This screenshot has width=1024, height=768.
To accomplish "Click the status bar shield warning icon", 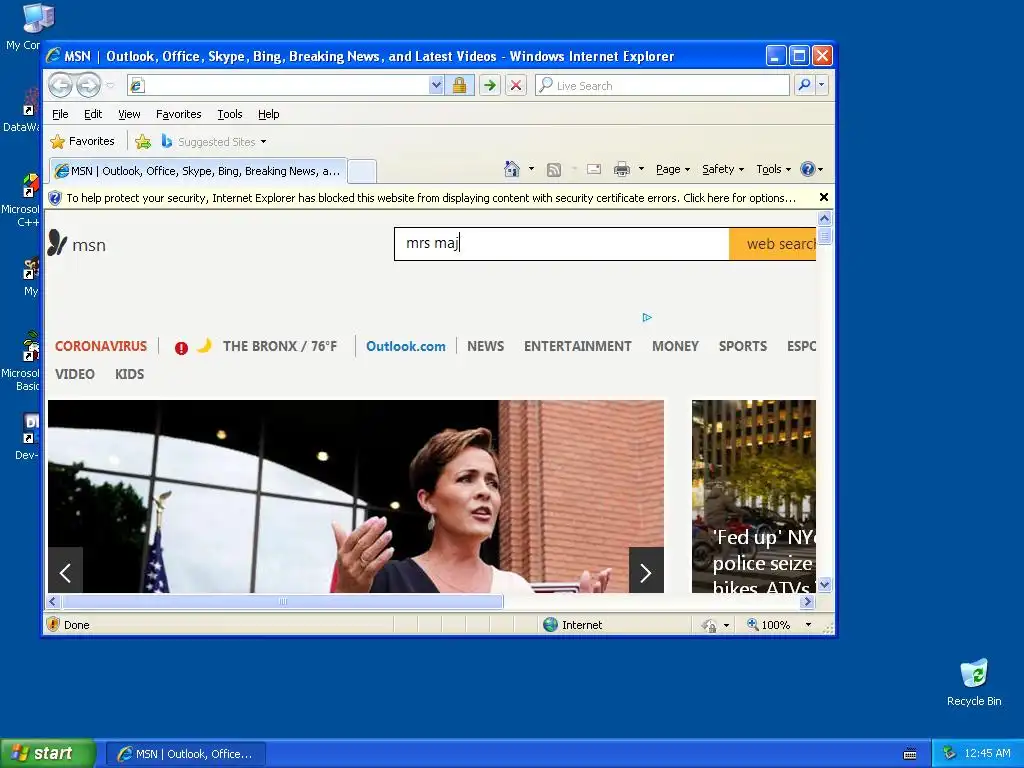I will (54, 624).
